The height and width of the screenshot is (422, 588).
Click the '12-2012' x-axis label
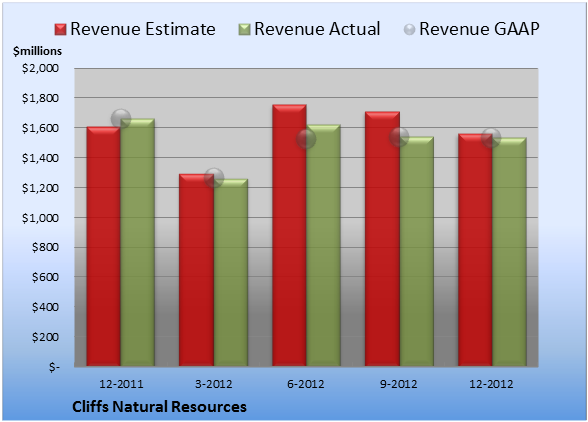491,384
